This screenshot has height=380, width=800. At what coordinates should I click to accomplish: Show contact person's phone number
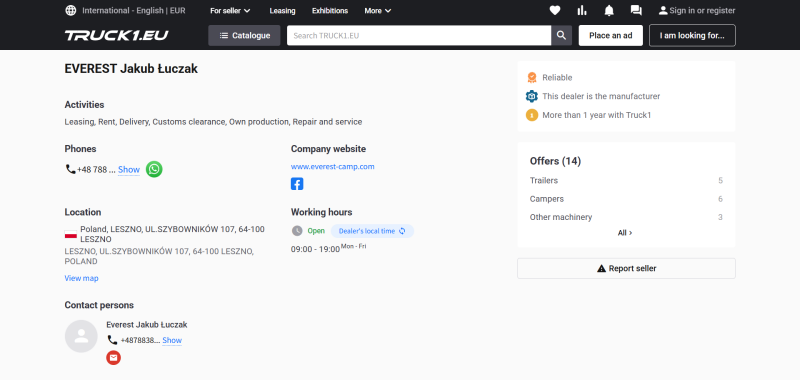pos(172,340)
